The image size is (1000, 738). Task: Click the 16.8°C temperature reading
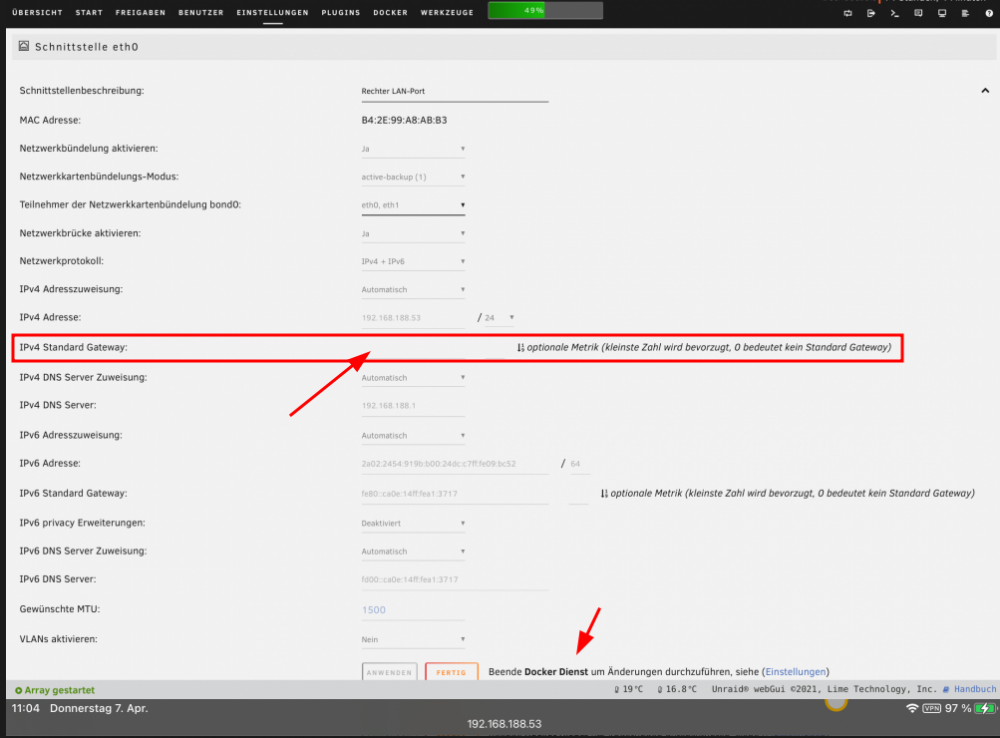(681, 690)
